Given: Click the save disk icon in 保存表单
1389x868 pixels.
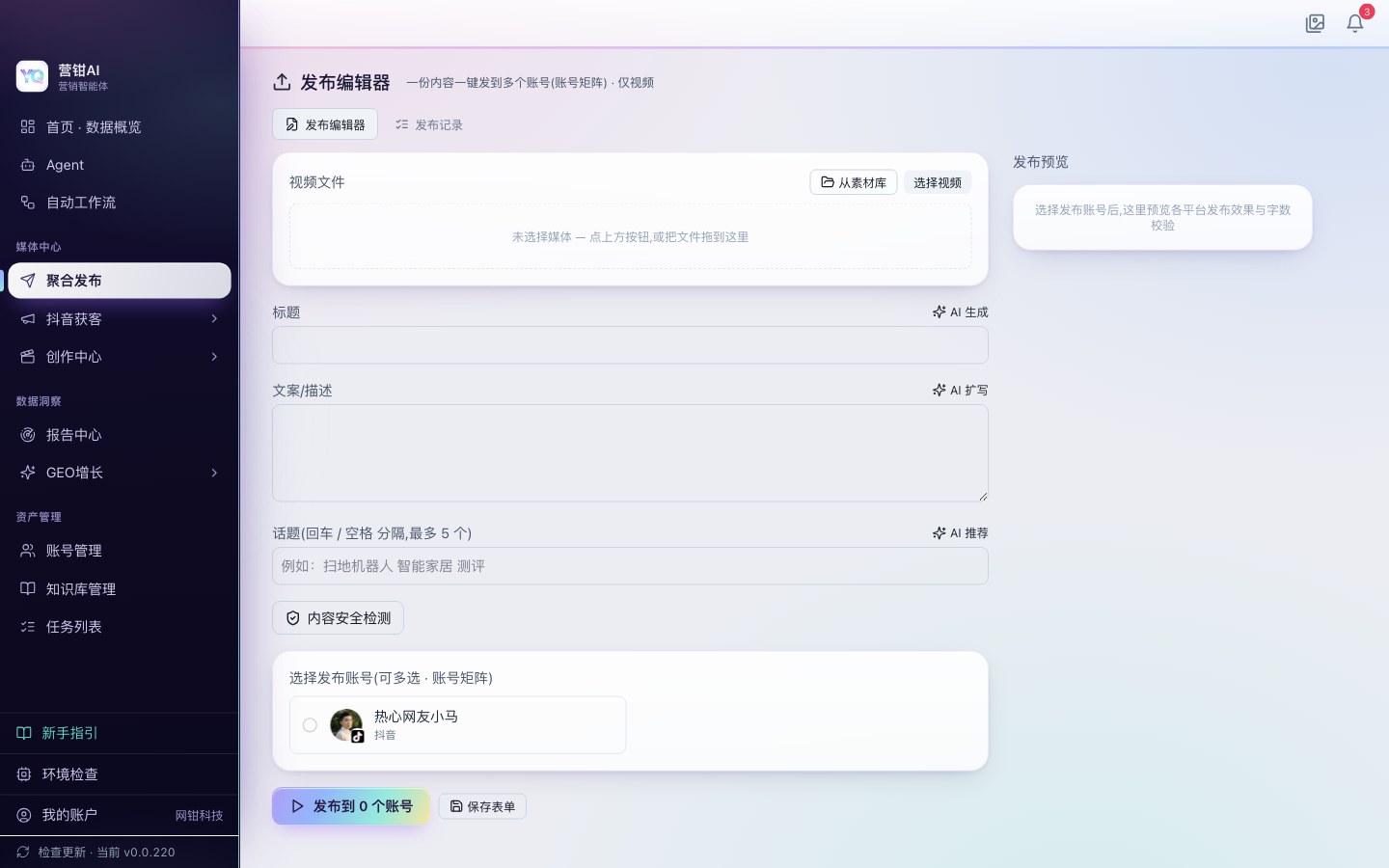Looking at the screenshot, I should pyautogui.click(x=456, y=806).
